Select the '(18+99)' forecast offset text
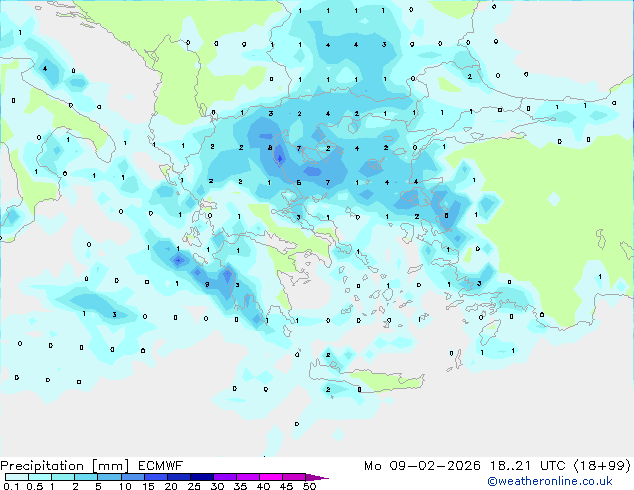This screenshot has height=490, width=634. coord(602,466)
